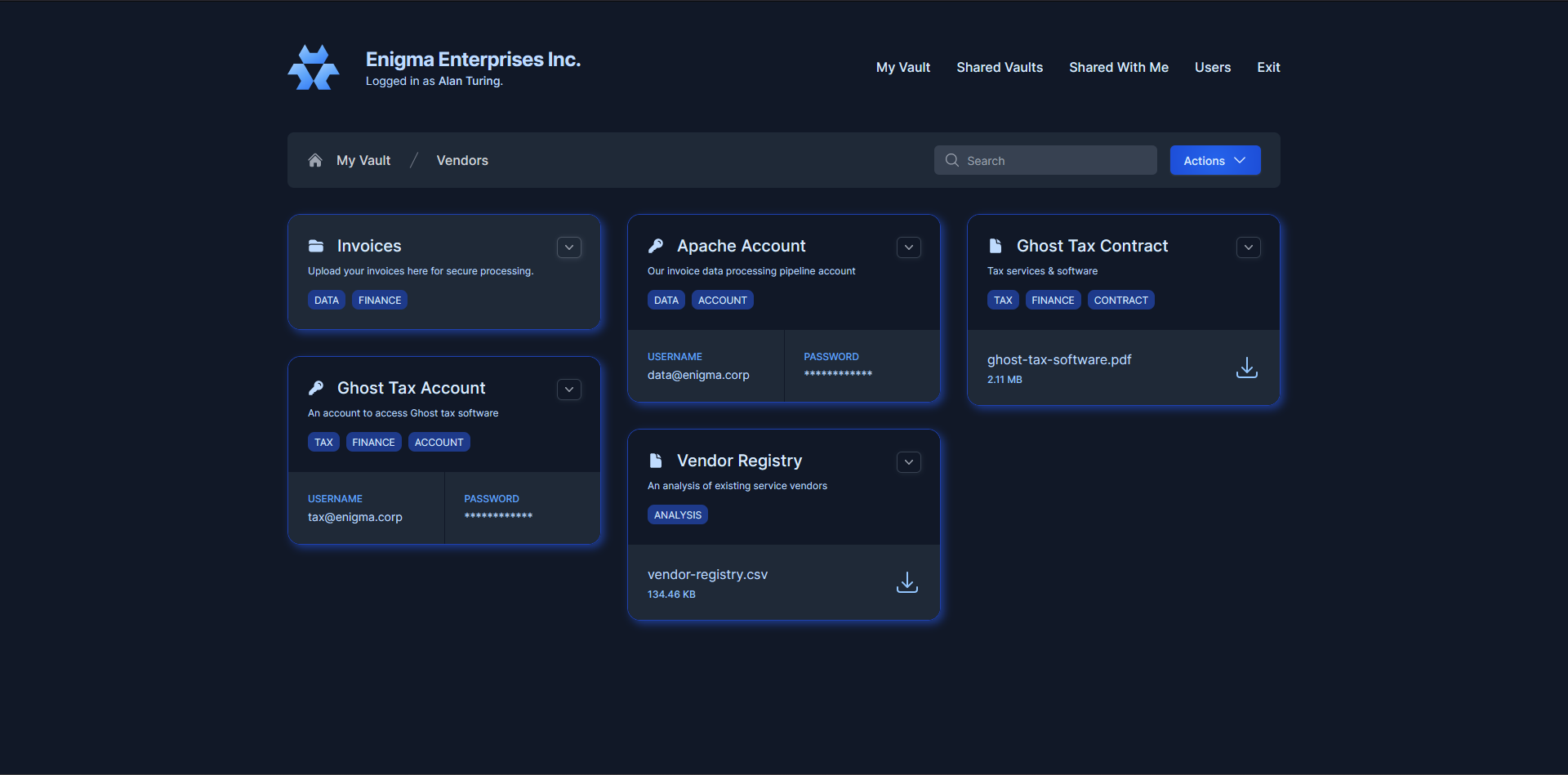Image resolution: width=1568 pixels, height=775 pixels.
Task: Click the FINANCE tag on Invoices
Action: pos(380,300)
